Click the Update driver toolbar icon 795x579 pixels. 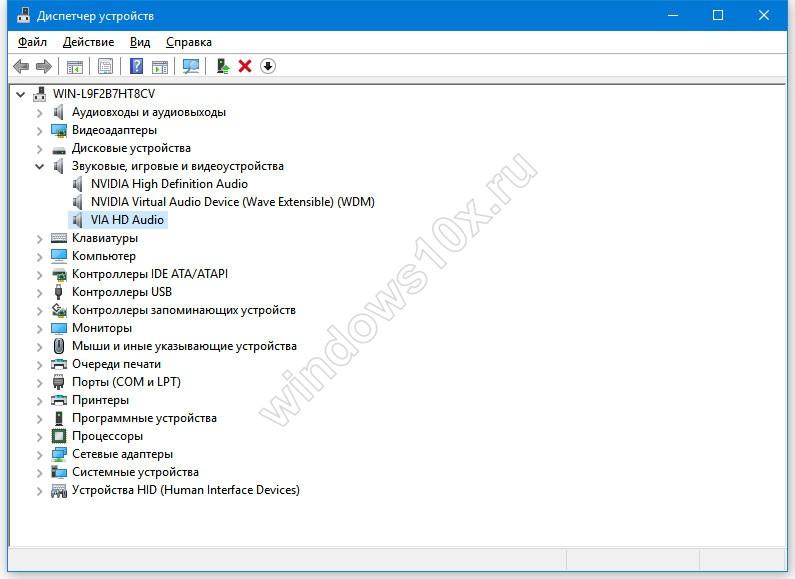click(223, 66)
